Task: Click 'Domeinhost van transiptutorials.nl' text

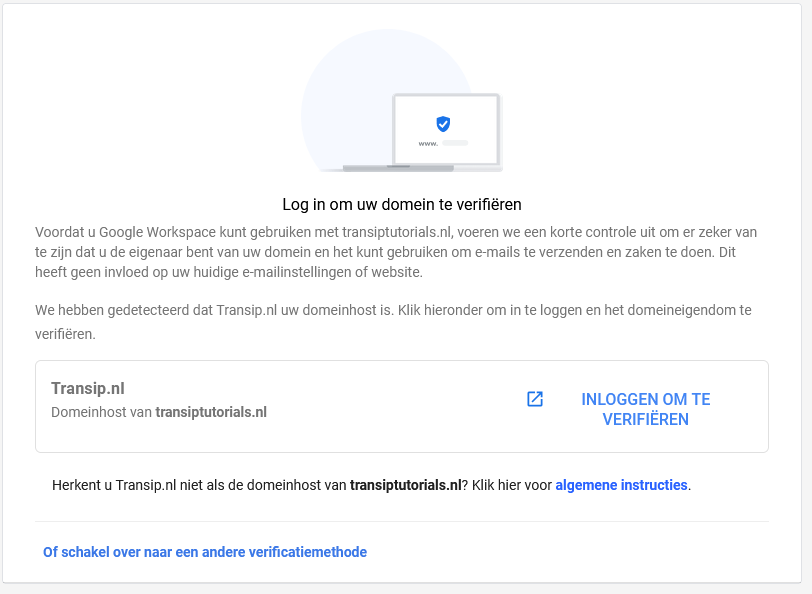Action: click(159, 412)
